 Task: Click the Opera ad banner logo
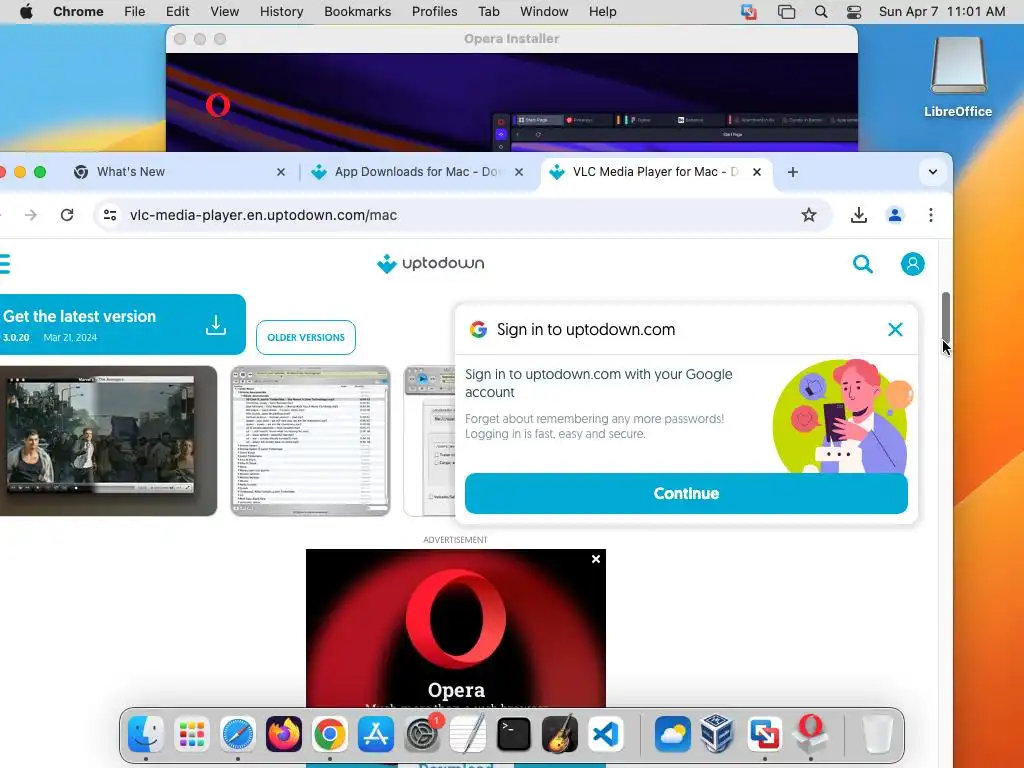(456, 618)
